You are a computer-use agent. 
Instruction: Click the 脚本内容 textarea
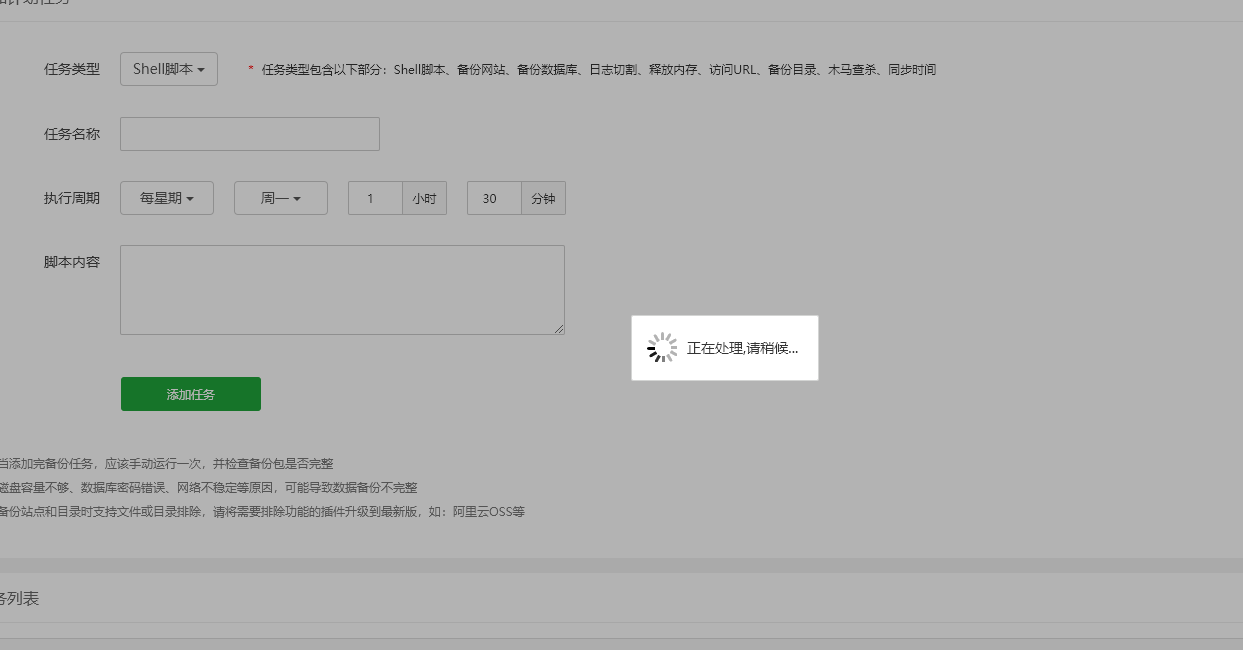click(342, 290)
